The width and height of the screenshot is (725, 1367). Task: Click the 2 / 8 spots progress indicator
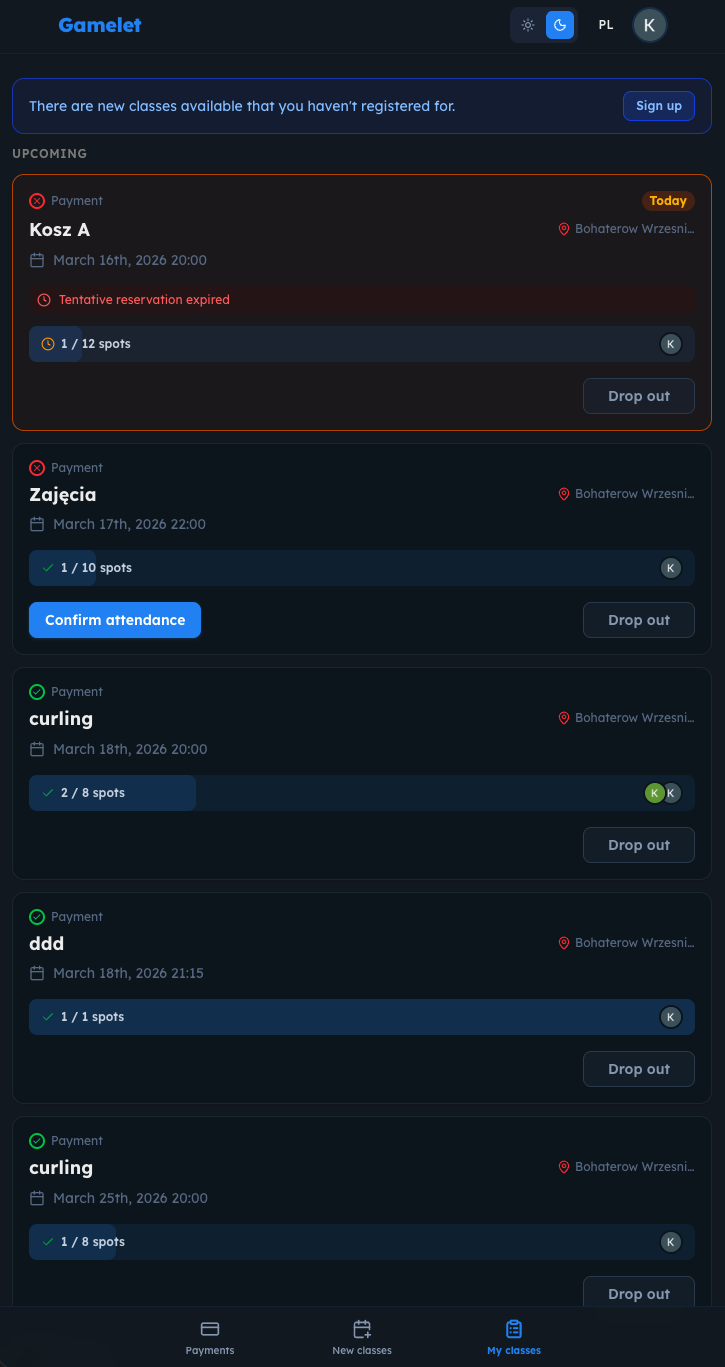tap(112, 792)
